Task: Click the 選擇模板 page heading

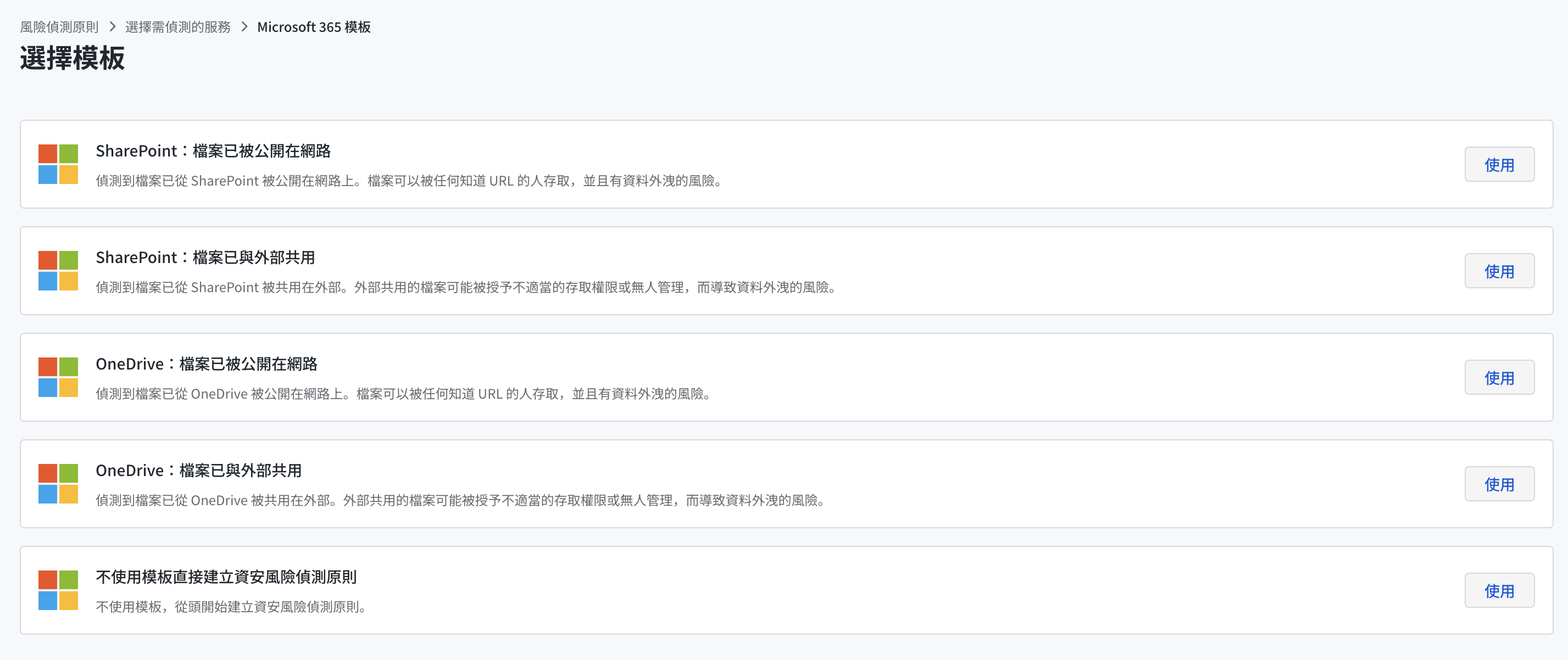Action: (x=73, y=58)
